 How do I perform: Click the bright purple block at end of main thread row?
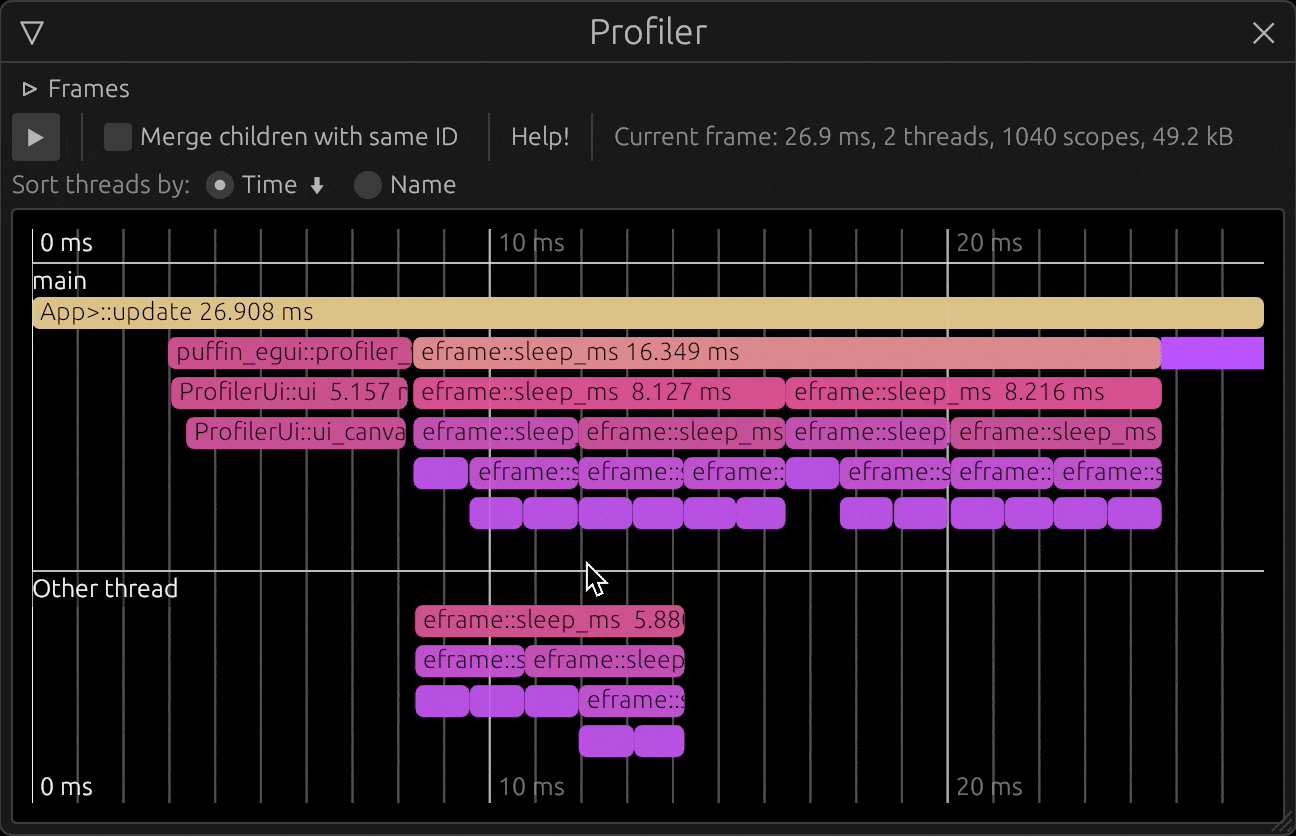[x=1212, y=352]
